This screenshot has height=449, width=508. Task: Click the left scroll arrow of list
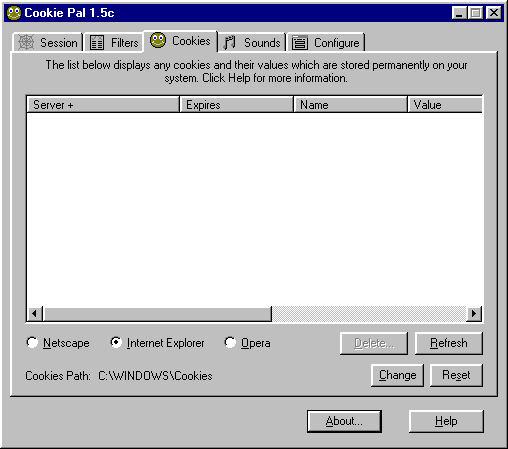(34, 314)
